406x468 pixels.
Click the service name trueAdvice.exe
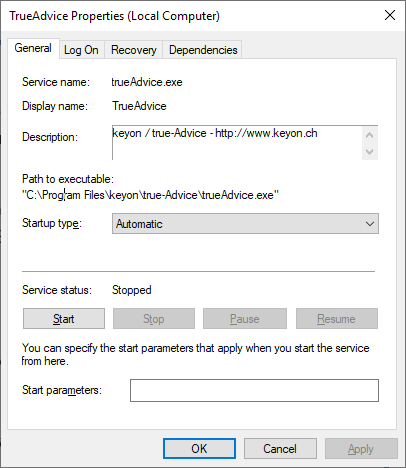point(147,82)
